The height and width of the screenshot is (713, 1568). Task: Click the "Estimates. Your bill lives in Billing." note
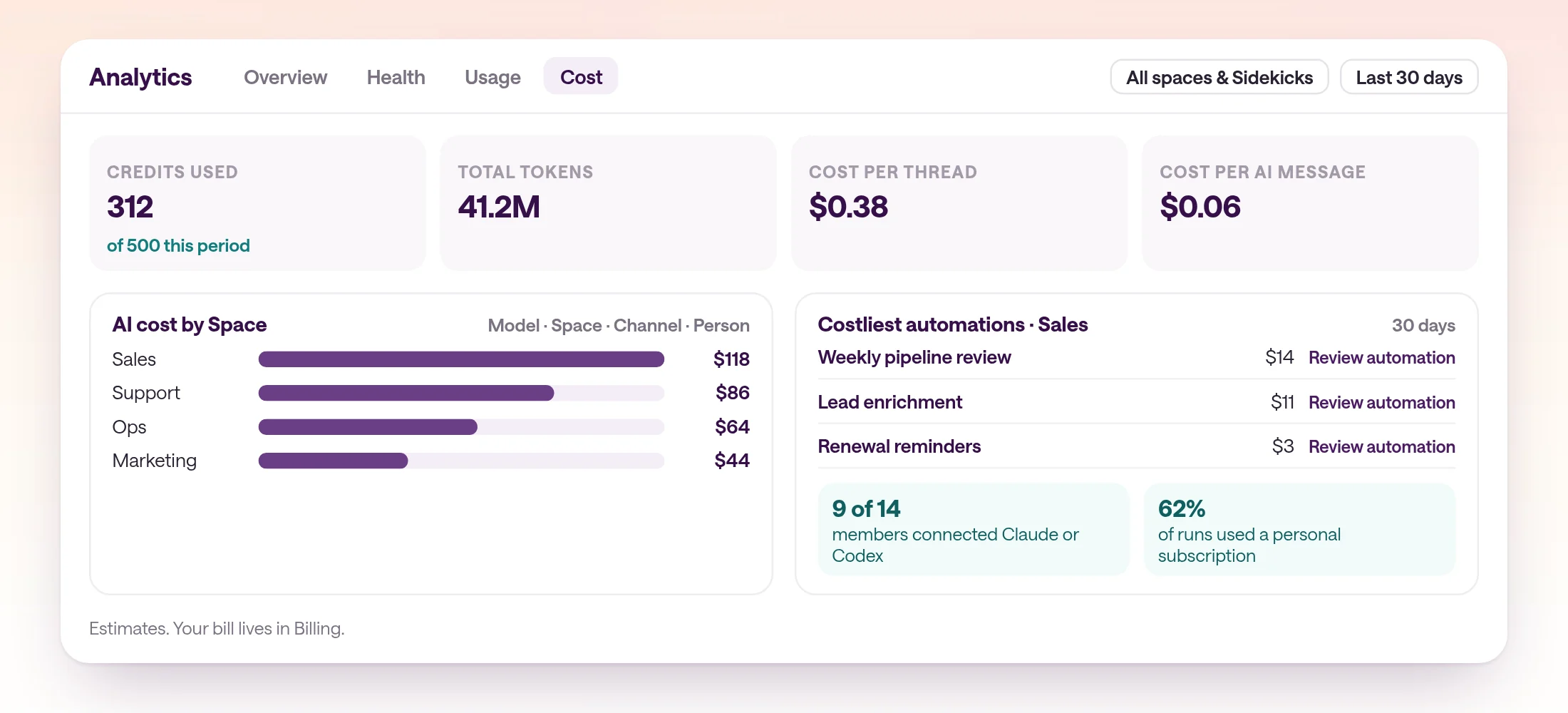pos(217,628)
